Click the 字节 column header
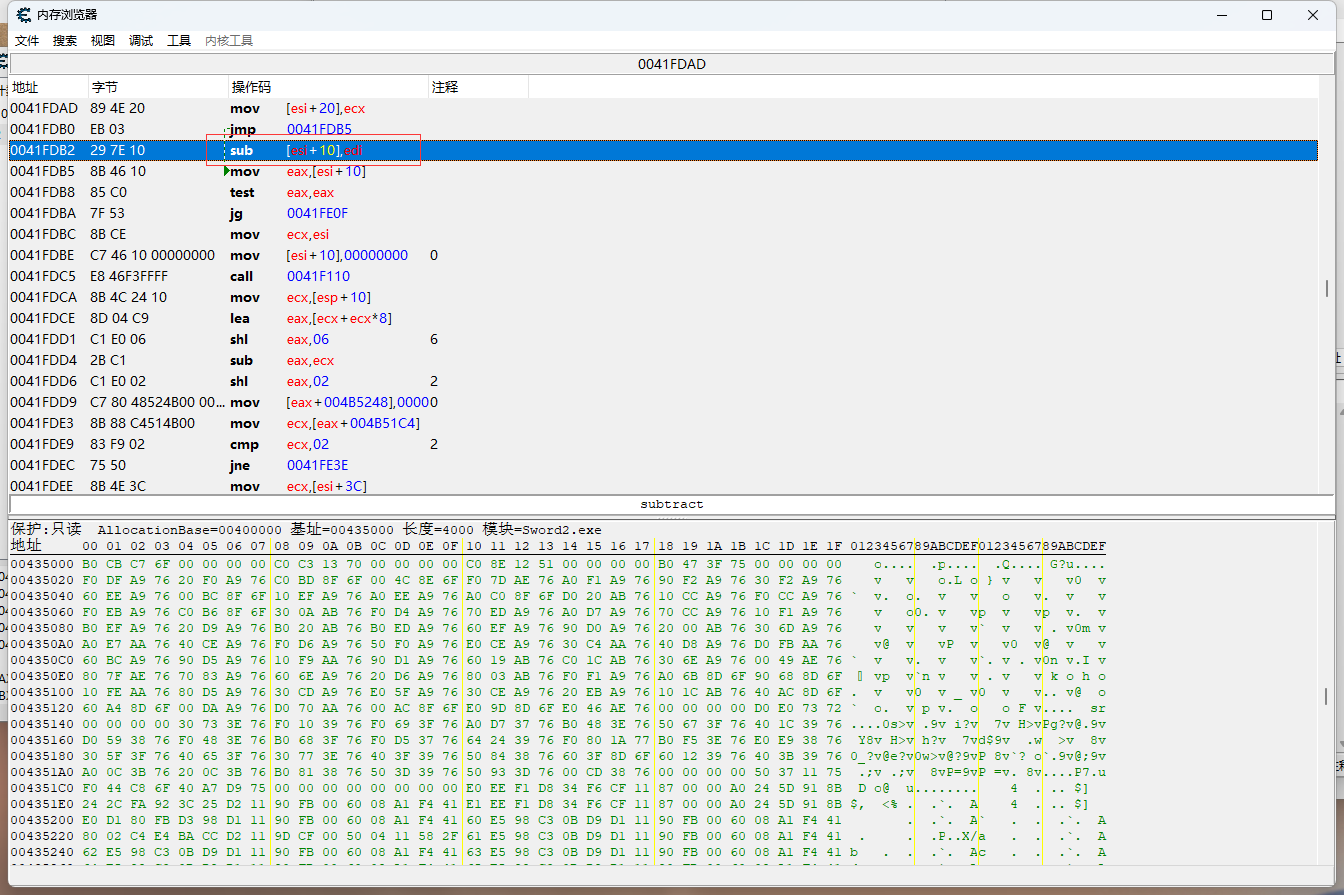Image resolution: width=1344 pixels, height=895 pixels. tap(158, 87)
